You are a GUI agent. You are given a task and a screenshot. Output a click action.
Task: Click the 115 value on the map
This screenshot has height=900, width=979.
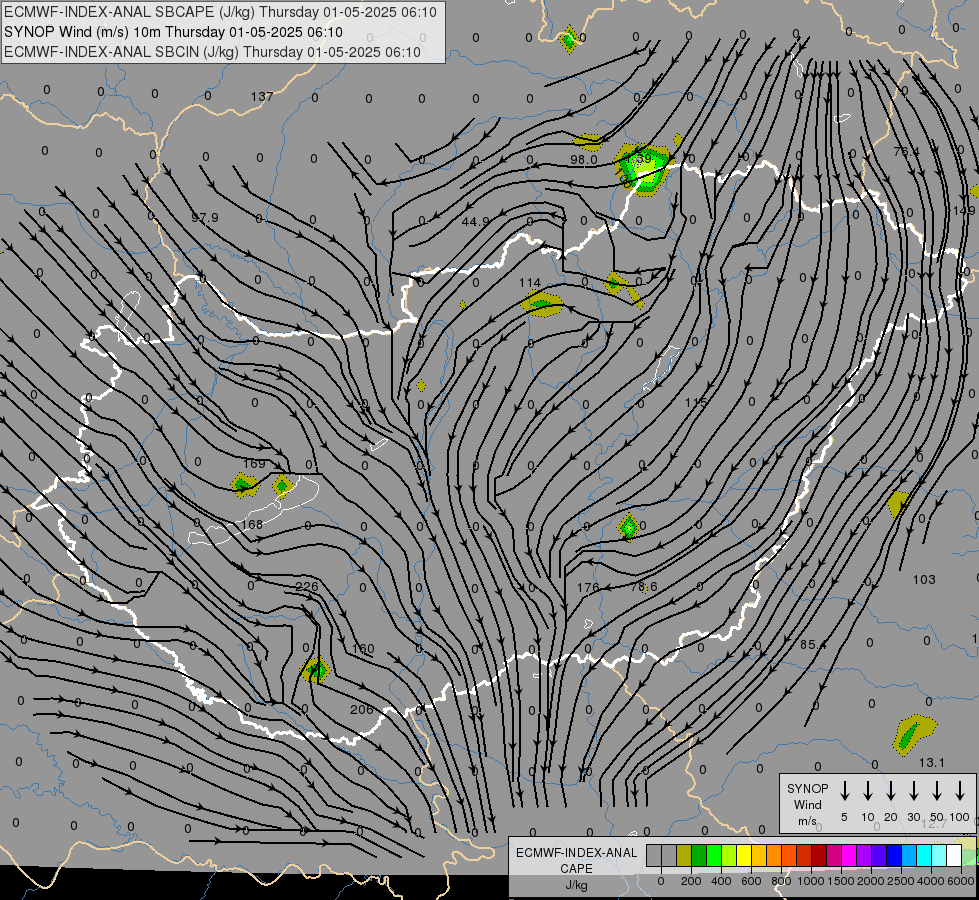(x=696, y=402)
